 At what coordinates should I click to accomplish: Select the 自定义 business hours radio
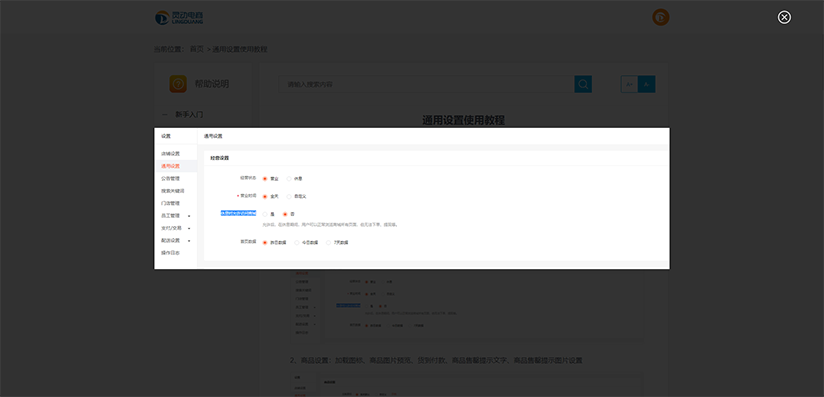[x=289, y=196]
